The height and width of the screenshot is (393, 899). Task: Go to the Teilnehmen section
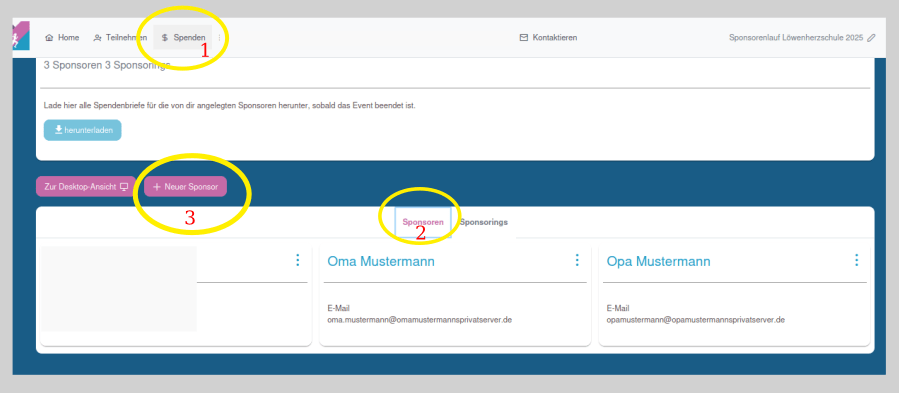[120, 37]
